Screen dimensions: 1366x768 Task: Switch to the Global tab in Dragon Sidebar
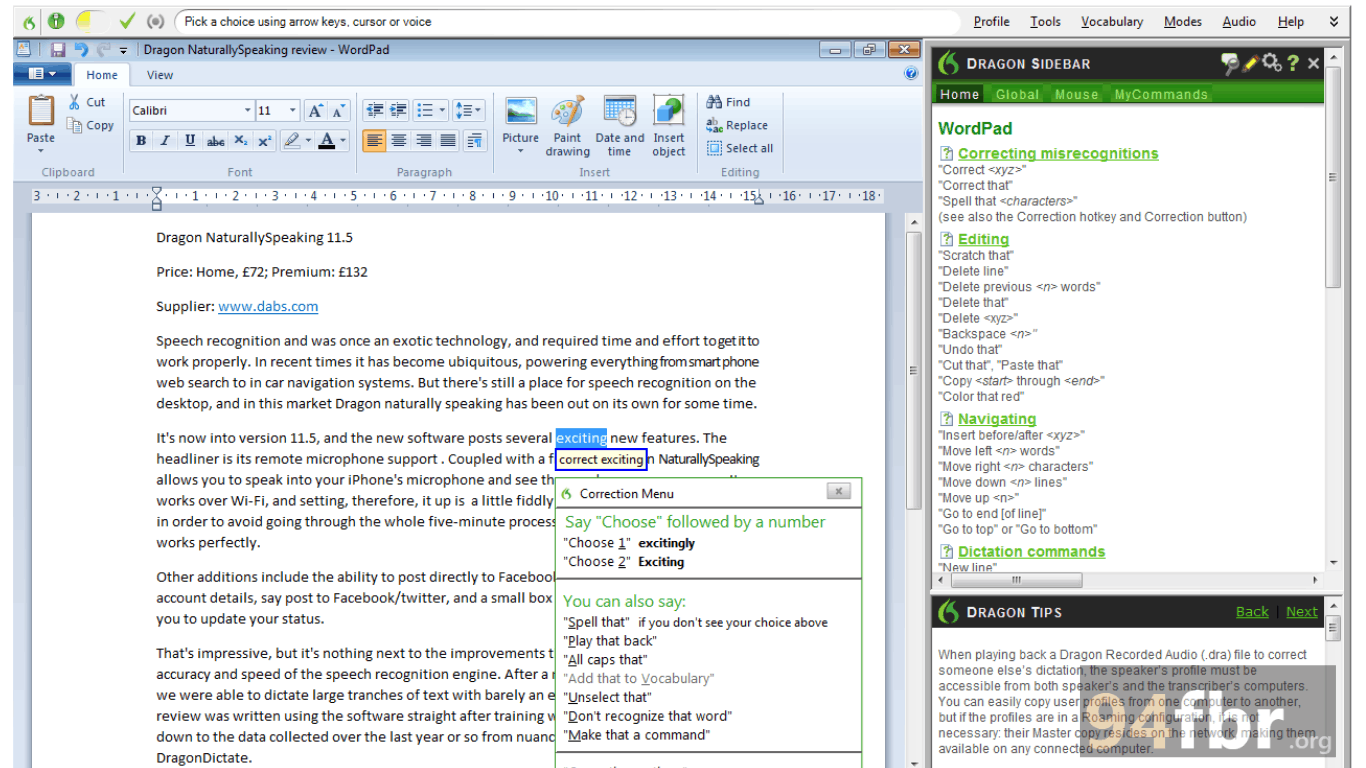(1017, 94)
